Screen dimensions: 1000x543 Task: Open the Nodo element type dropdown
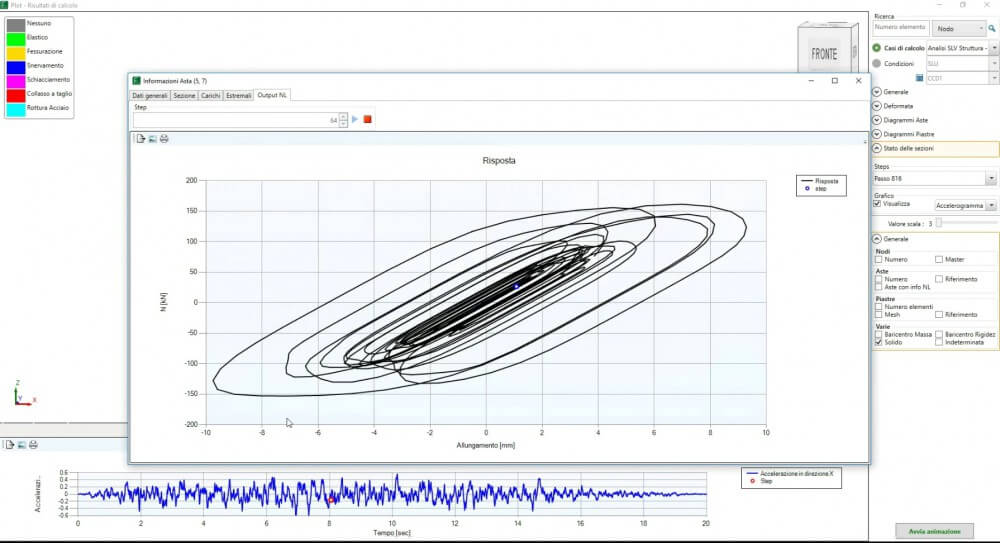tap(959, 28)
